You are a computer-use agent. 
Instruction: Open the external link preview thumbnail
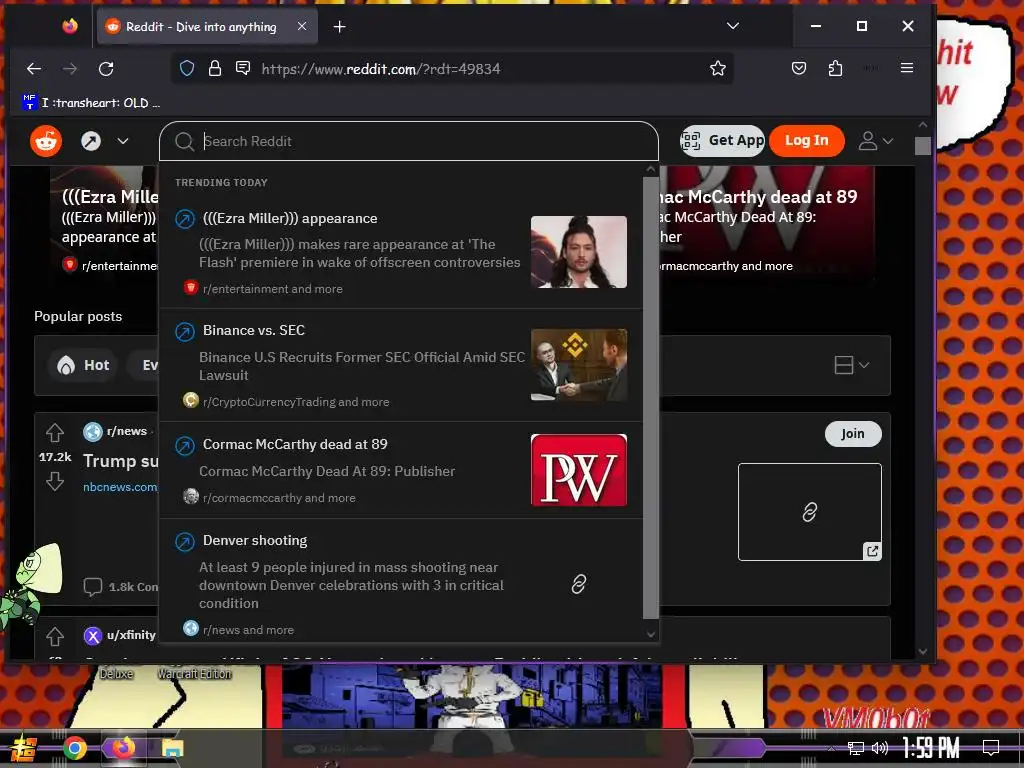[x=809, y=512]
